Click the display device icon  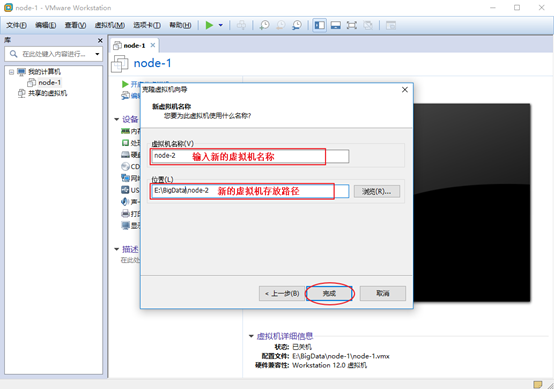[125, 225]
